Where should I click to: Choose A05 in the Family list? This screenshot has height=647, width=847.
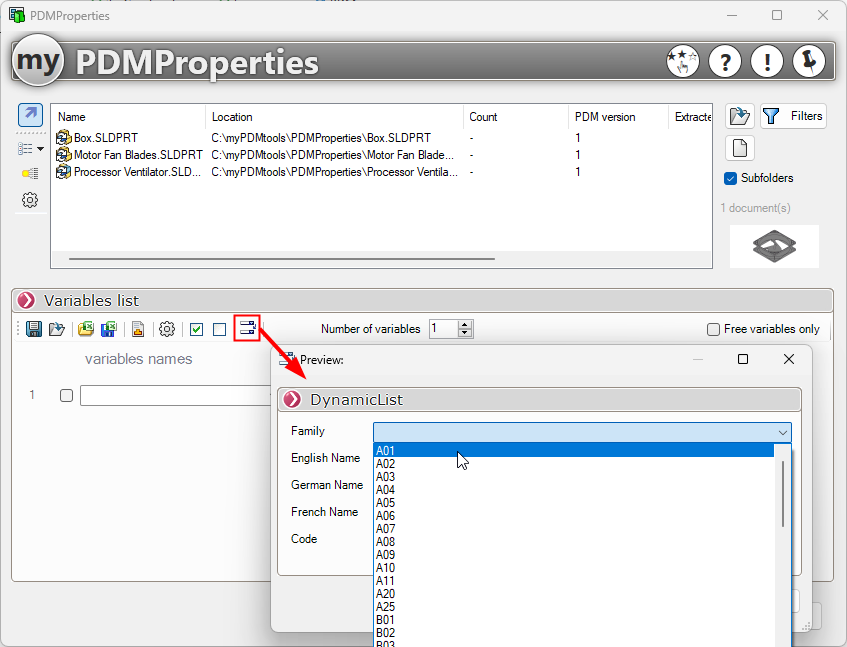coord(574,502)
